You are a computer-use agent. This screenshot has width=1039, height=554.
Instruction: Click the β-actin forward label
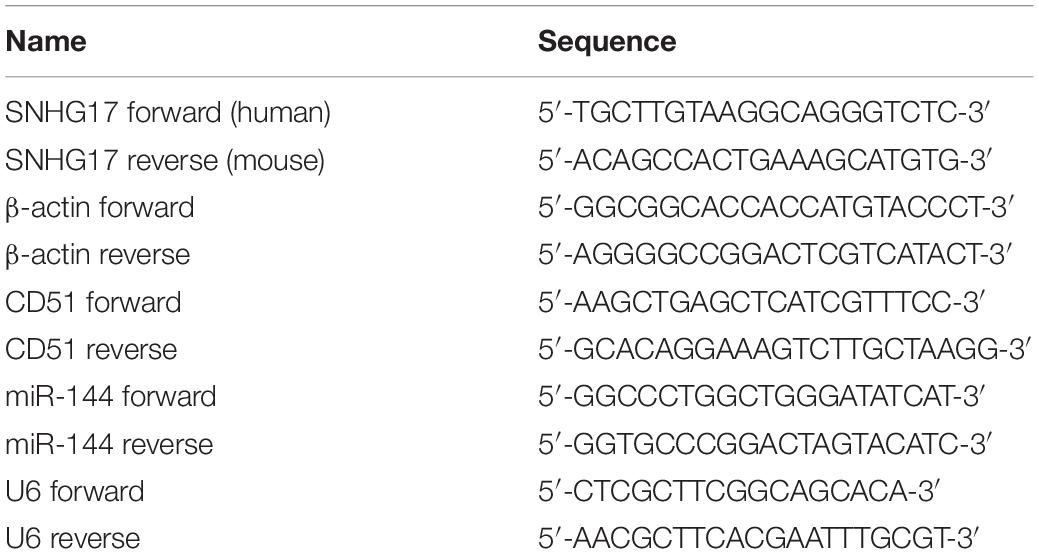99,208
